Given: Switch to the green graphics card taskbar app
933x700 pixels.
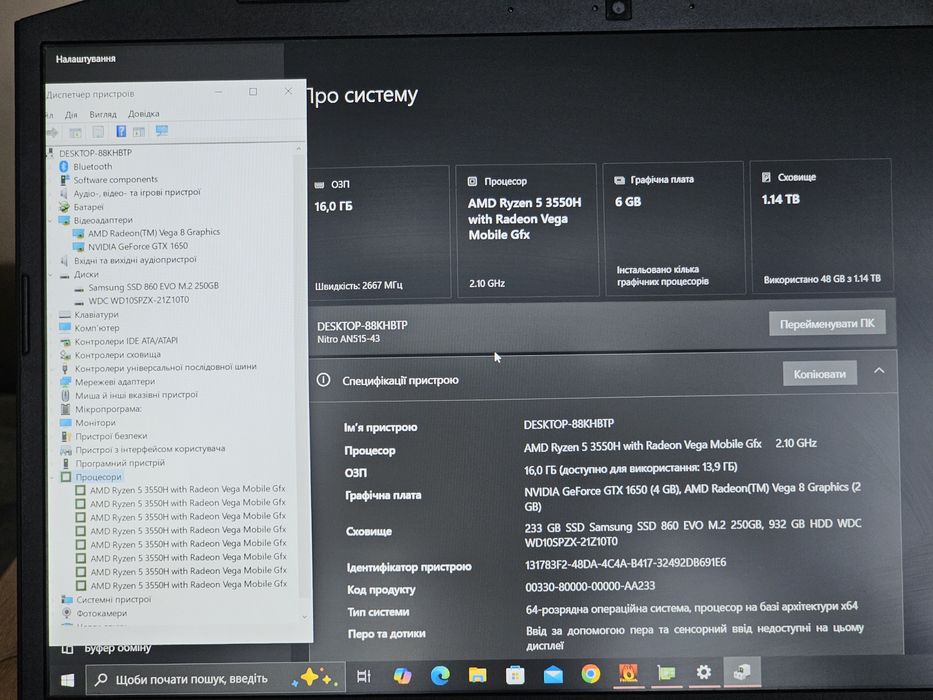Looking at the screenshot, I should tap(666, 673).
